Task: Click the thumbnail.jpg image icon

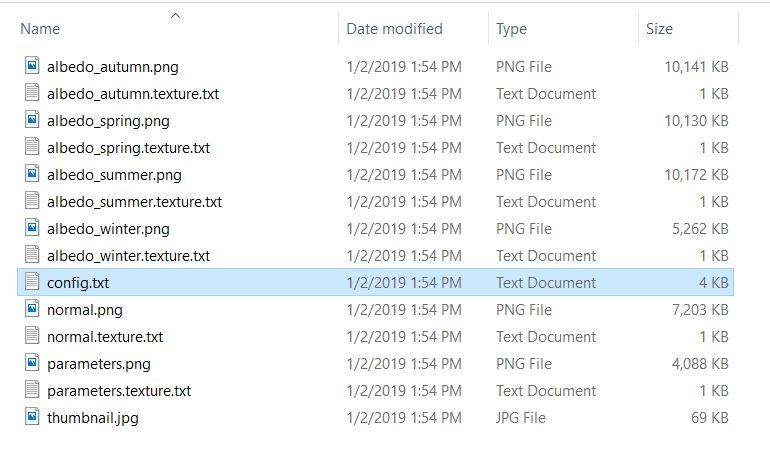Action: click(x=31, y=418)
